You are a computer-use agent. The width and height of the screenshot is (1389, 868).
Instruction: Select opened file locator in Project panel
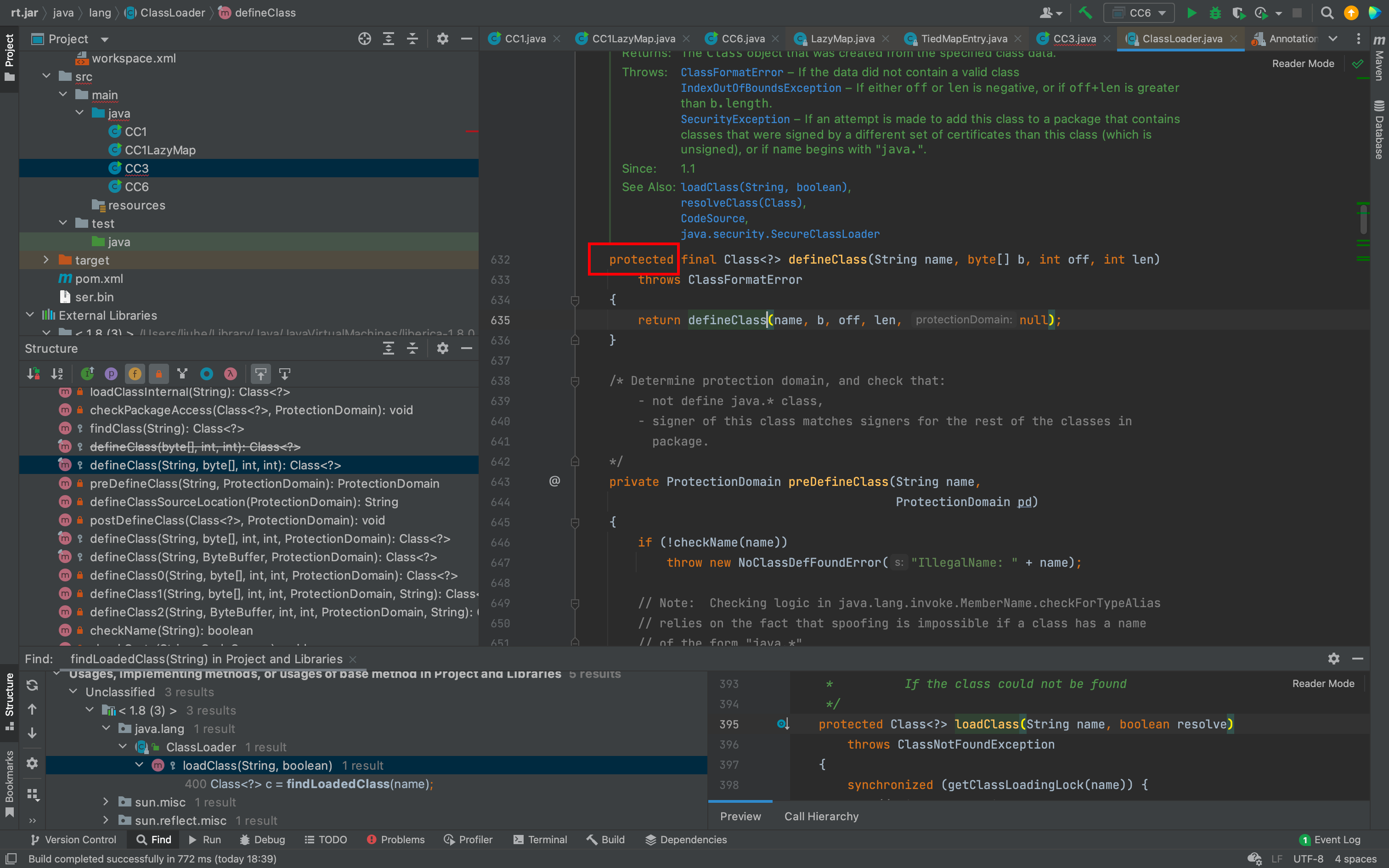364,39
